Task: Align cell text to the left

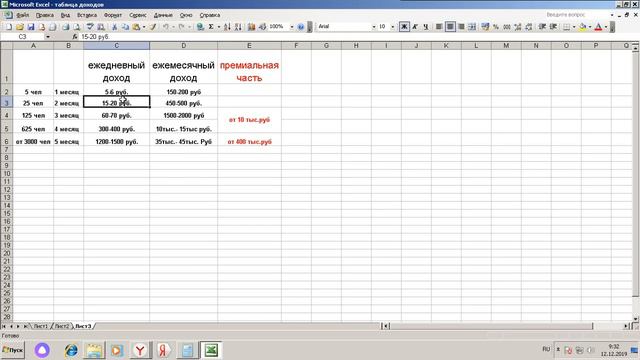Action: tap(439, 27)
